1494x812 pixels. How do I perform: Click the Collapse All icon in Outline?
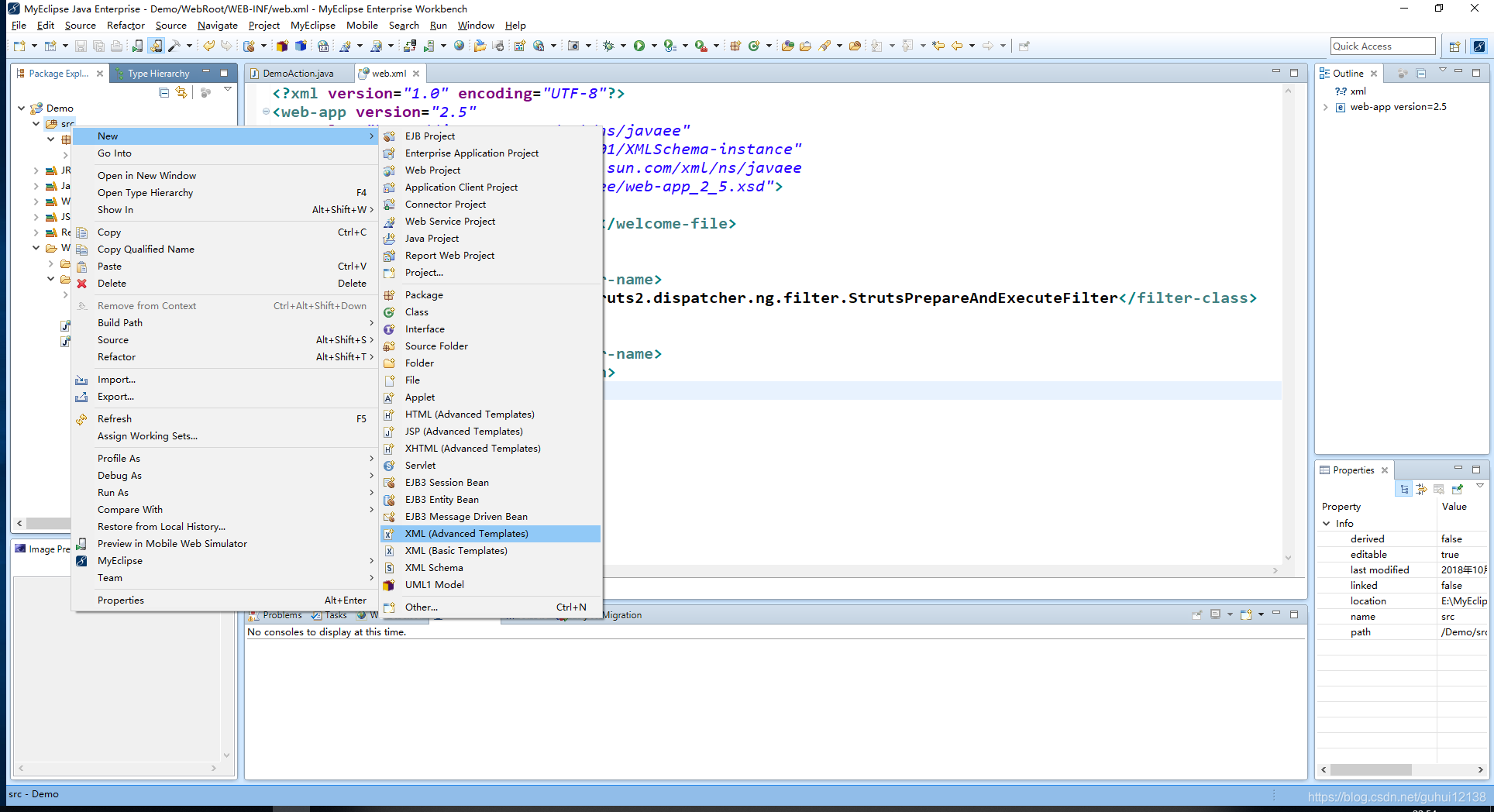pos(1421,74)
